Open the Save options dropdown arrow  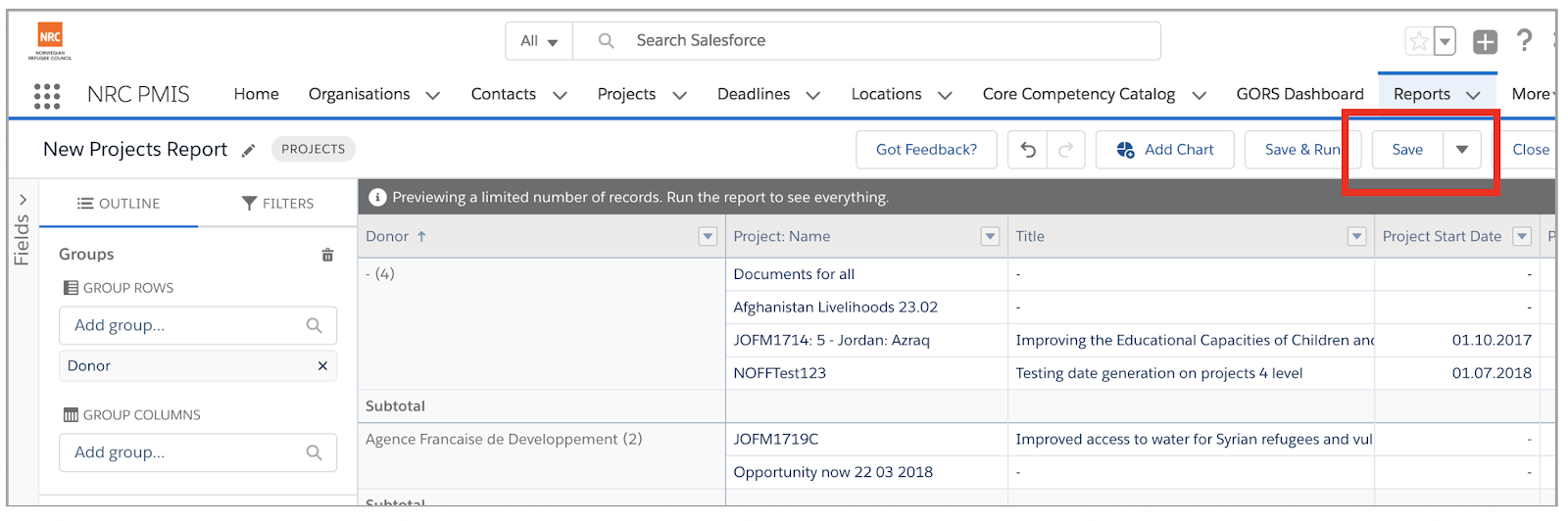pos(1462,150)
